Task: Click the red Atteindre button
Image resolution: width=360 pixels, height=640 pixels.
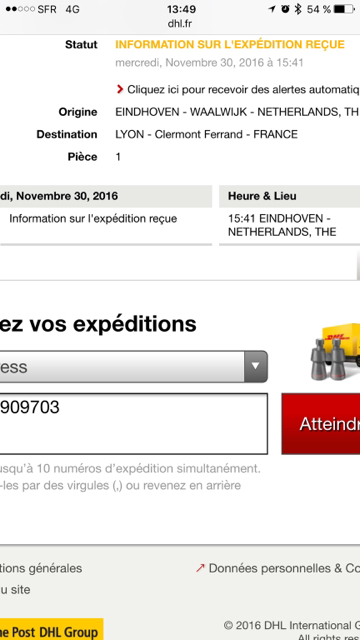Action: [x=321, y=424]
